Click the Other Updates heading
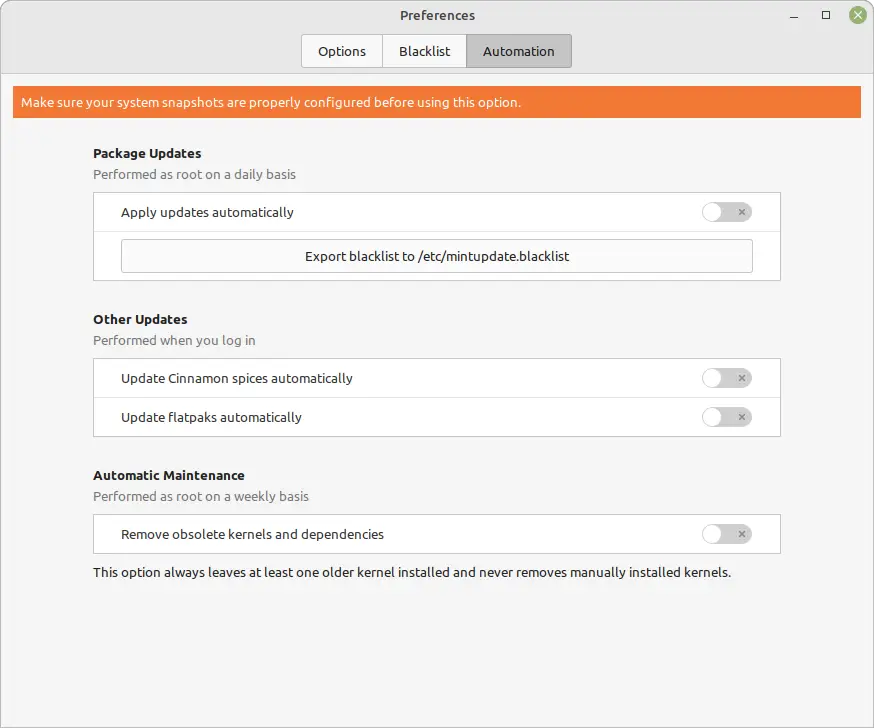Image resolution: width=874 pixels, height=728 pixels. [140, 319]
